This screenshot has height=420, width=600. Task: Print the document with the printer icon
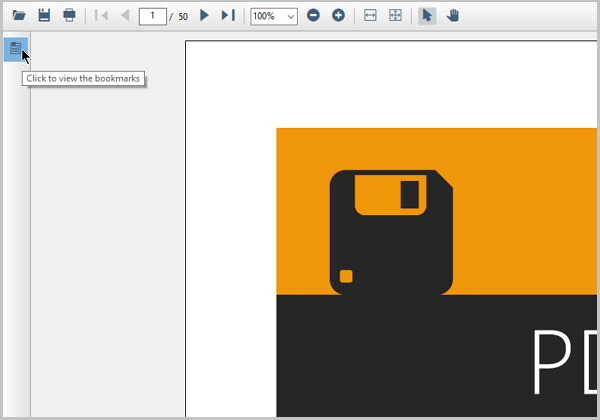coord(69,15)
